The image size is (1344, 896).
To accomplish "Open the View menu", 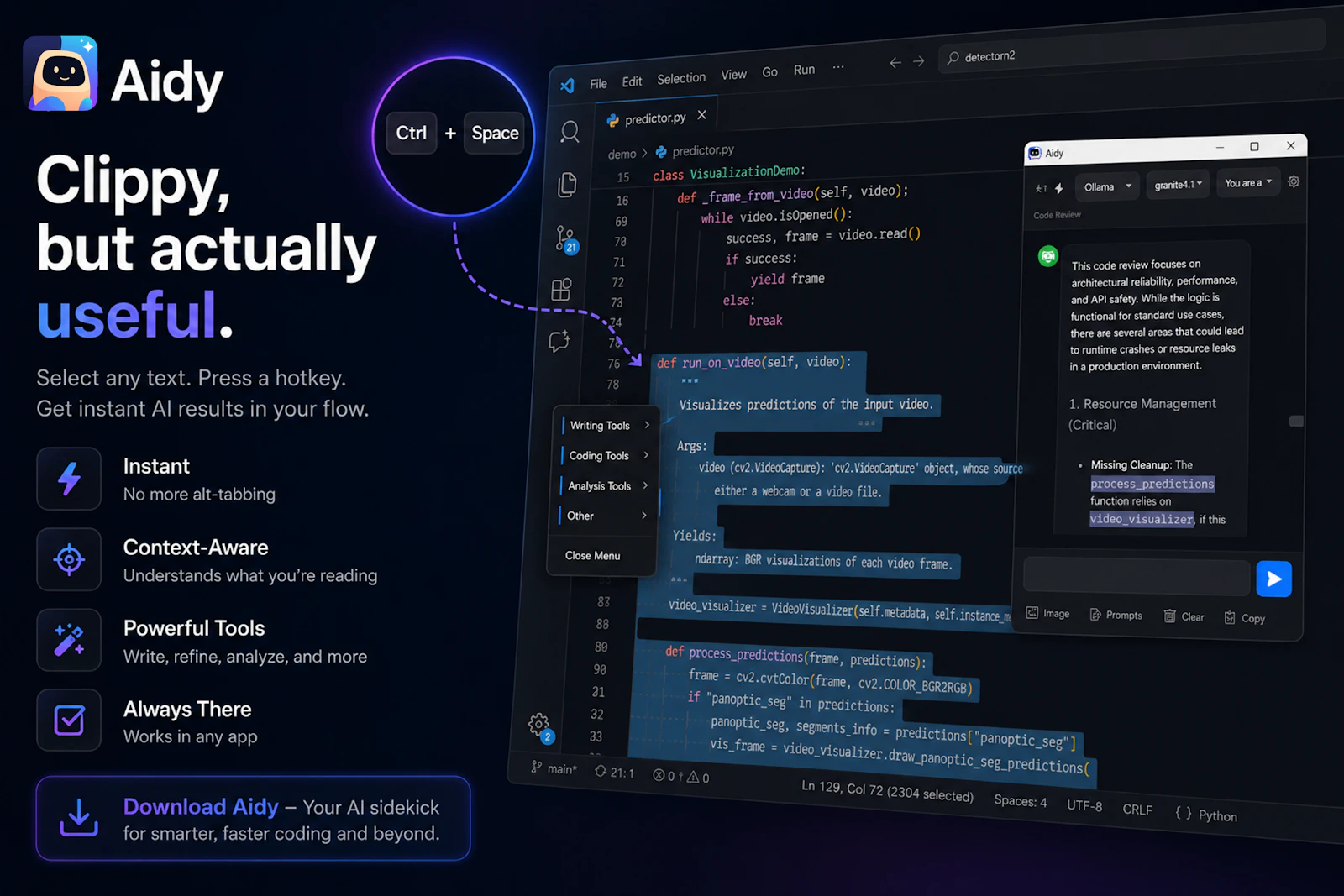I will [733, 75].
